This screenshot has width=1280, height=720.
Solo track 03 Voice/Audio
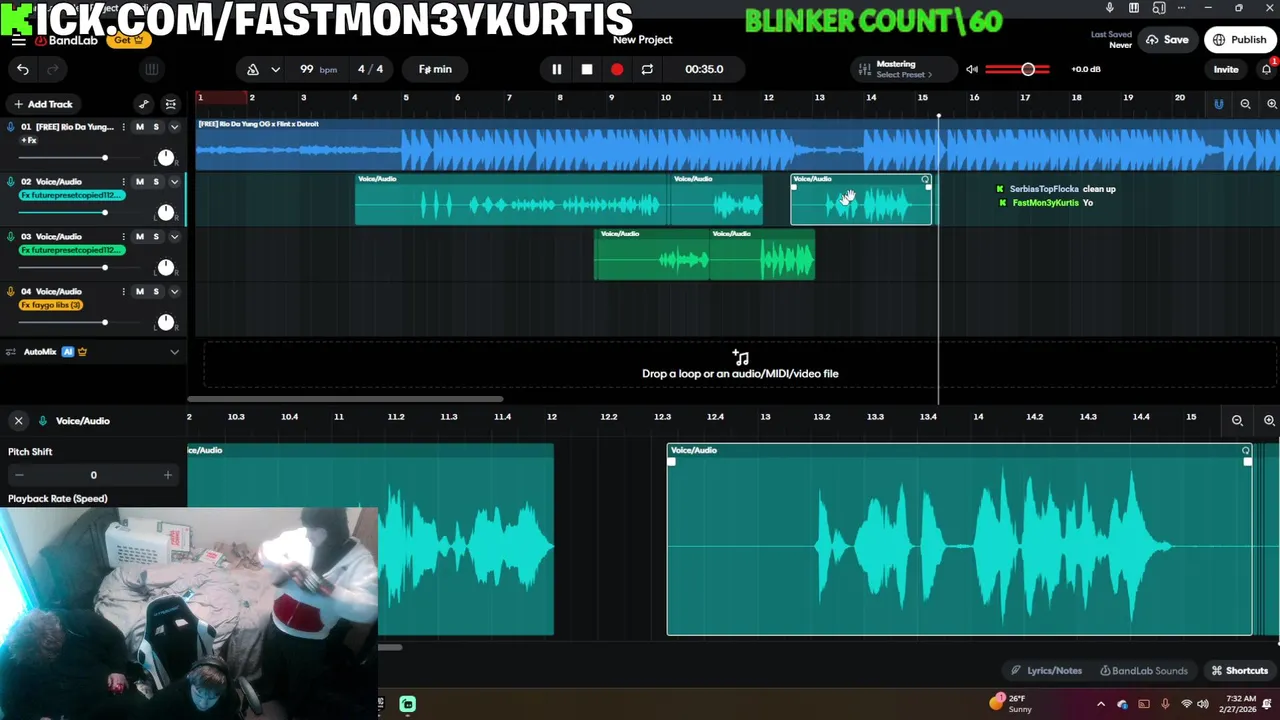pyautogui.click(x=156, y=237)
